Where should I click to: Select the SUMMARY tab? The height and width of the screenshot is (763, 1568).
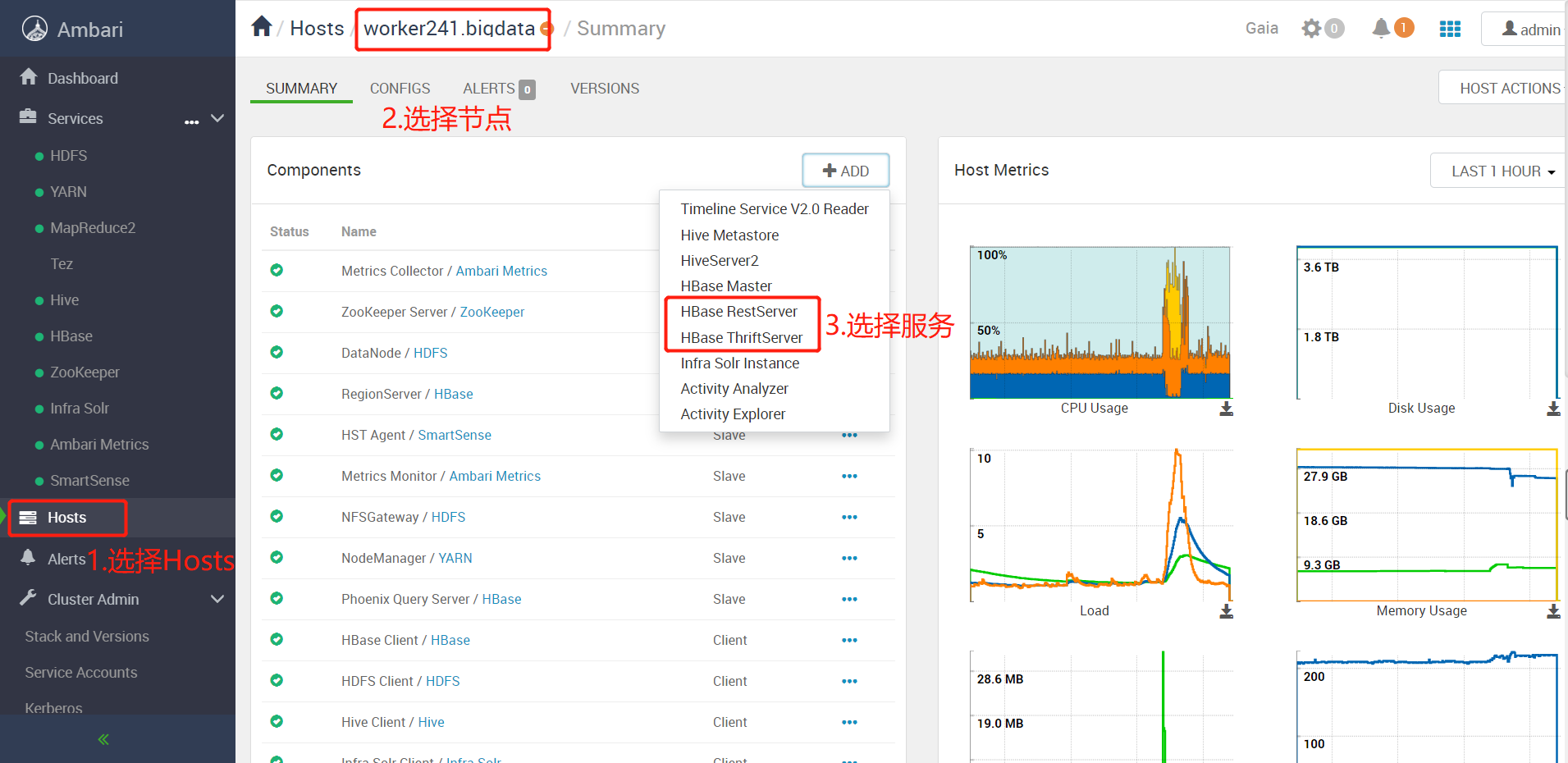(301, 88)
